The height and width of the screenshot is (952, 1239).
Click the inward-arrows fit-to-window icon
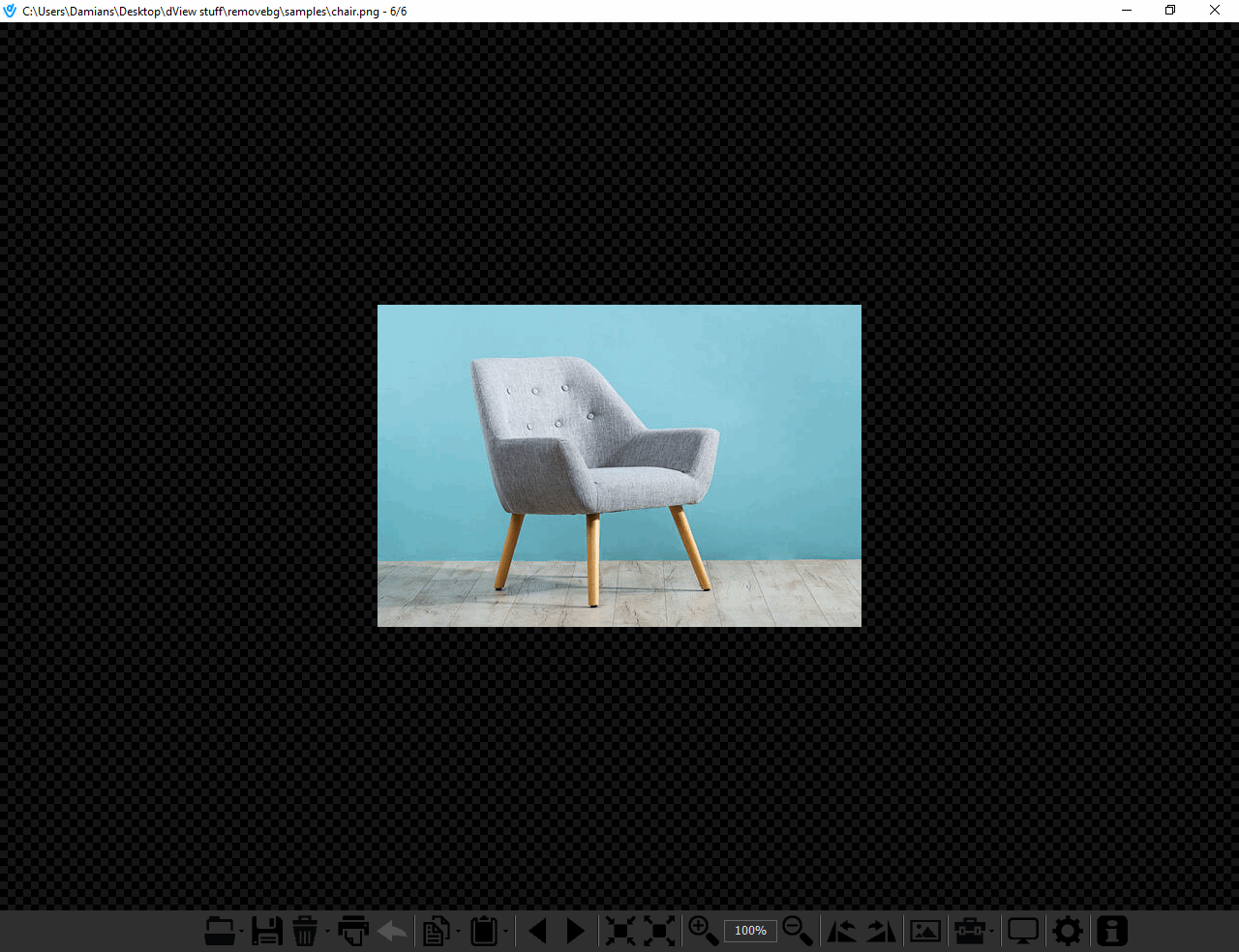click(x=619, y=931)
